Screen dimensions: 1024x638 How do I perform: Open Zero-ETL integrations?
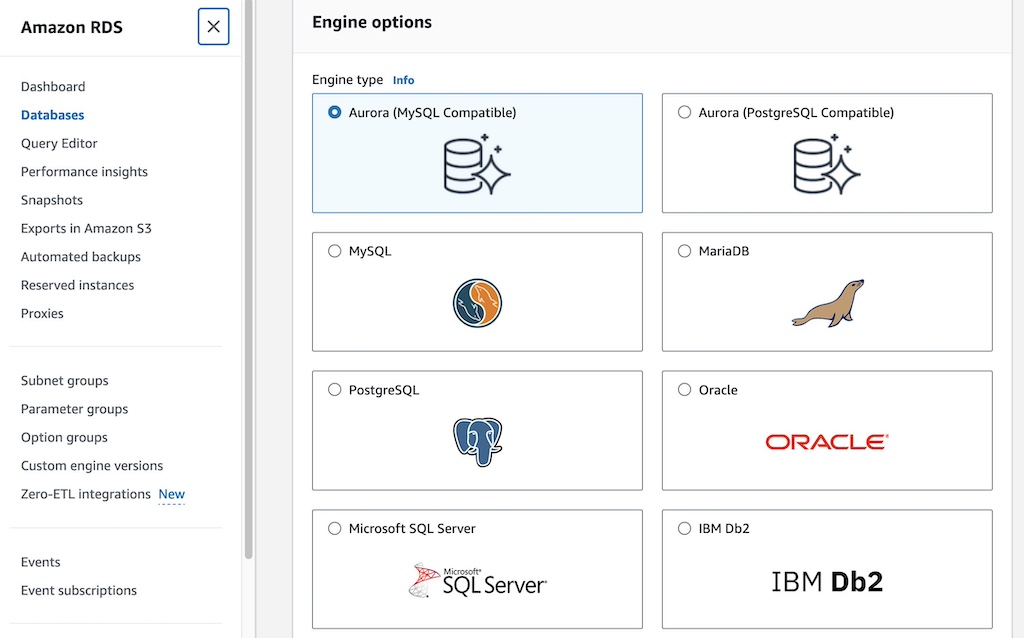[86, 494]
